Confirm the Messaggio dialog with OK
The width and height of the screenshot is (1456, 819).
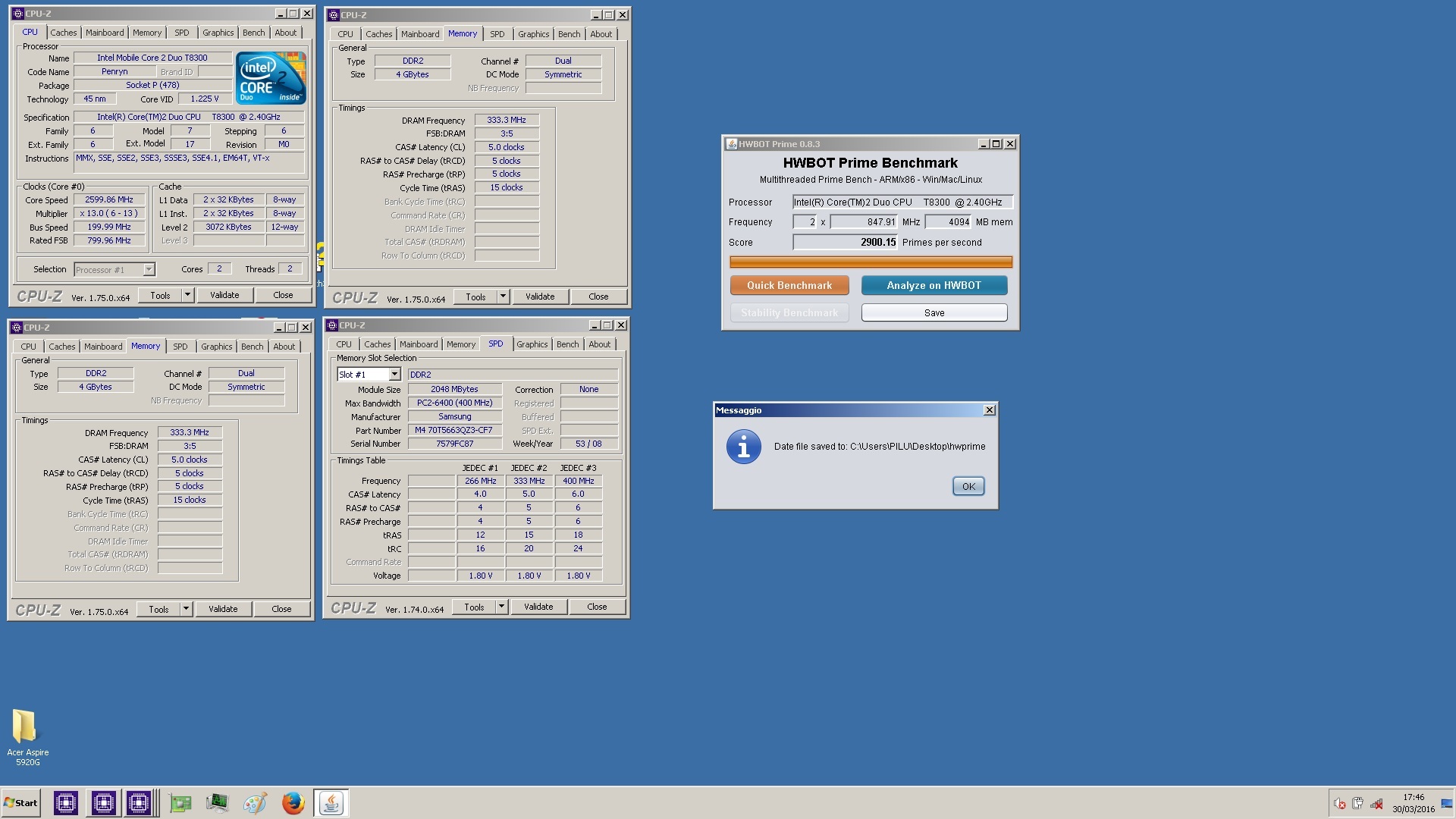pos(968,487)
